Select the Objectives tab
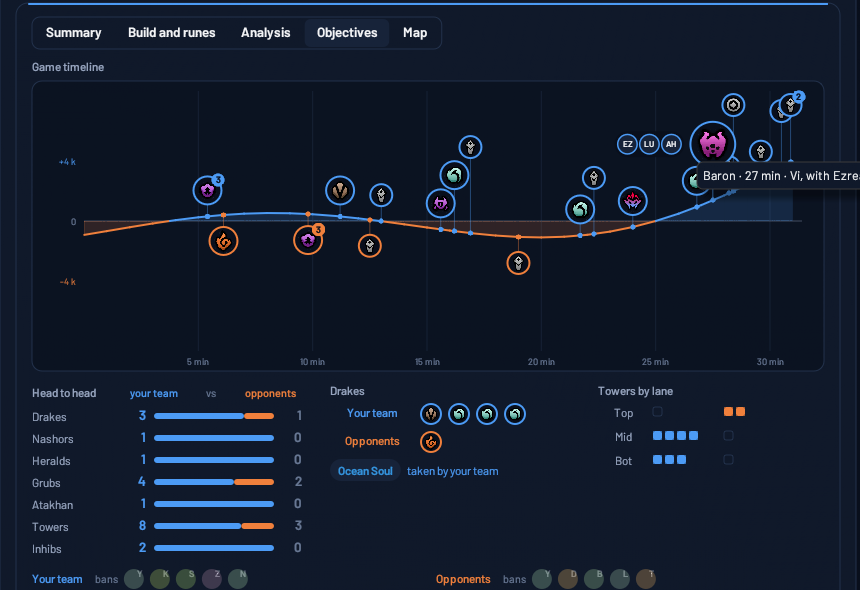The width and height of the screenshot is (860, 590). (x=347, y=33)
